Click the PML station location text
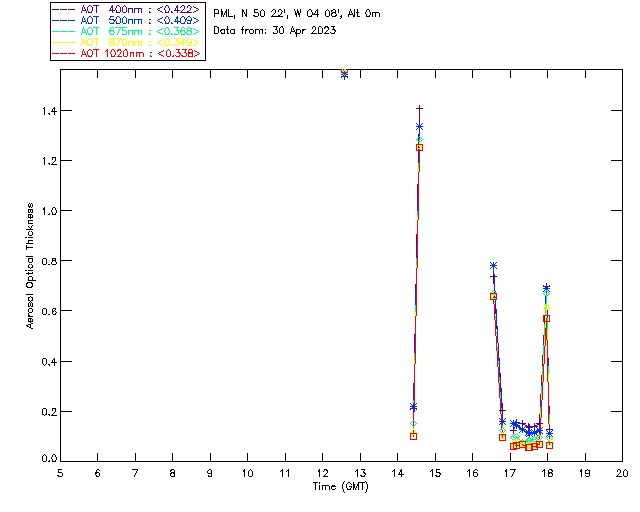640x512 pixels. tap(297, 14)
